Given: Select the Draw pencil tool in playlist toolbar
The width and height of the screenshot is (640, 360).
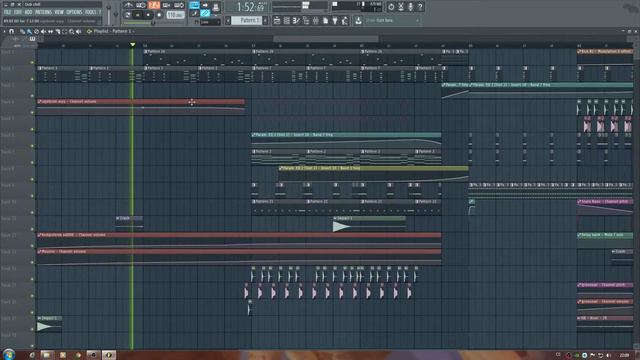Looking at the screenshot, I should pyautogui.click(x=22, y=31).
